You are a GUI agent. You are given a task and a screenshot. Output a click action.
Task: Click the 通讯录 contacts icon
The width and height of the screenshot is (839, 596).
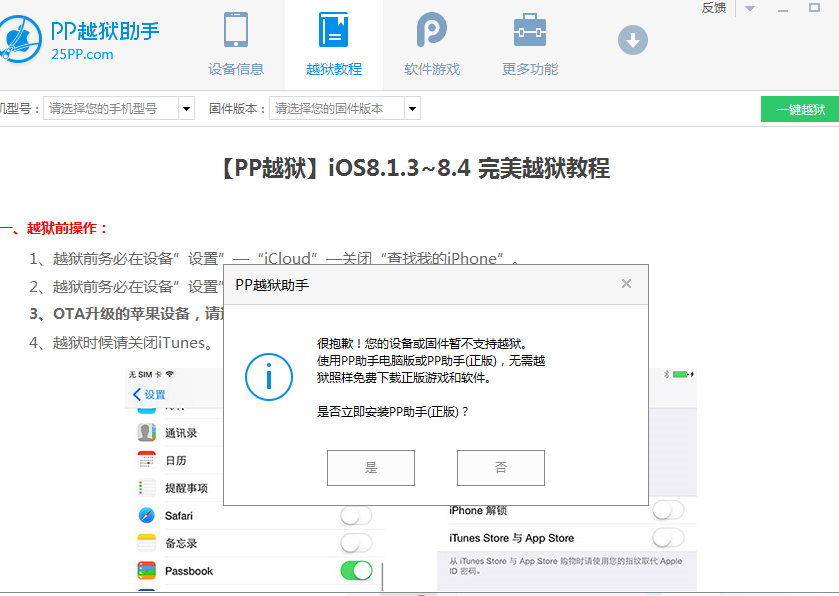coord(146,432)
